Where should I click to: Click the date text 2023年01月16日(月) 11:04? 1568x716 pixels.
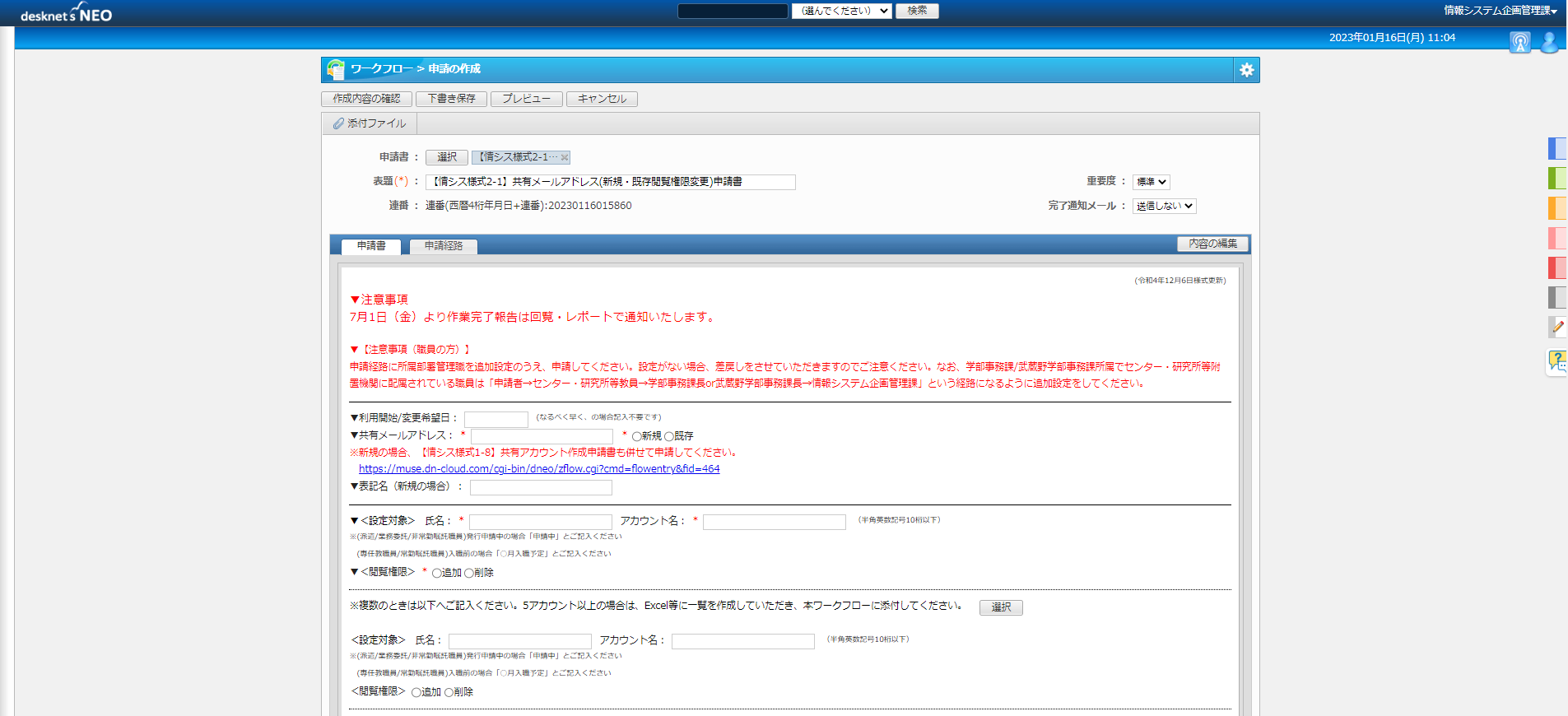pos(1392,38)
